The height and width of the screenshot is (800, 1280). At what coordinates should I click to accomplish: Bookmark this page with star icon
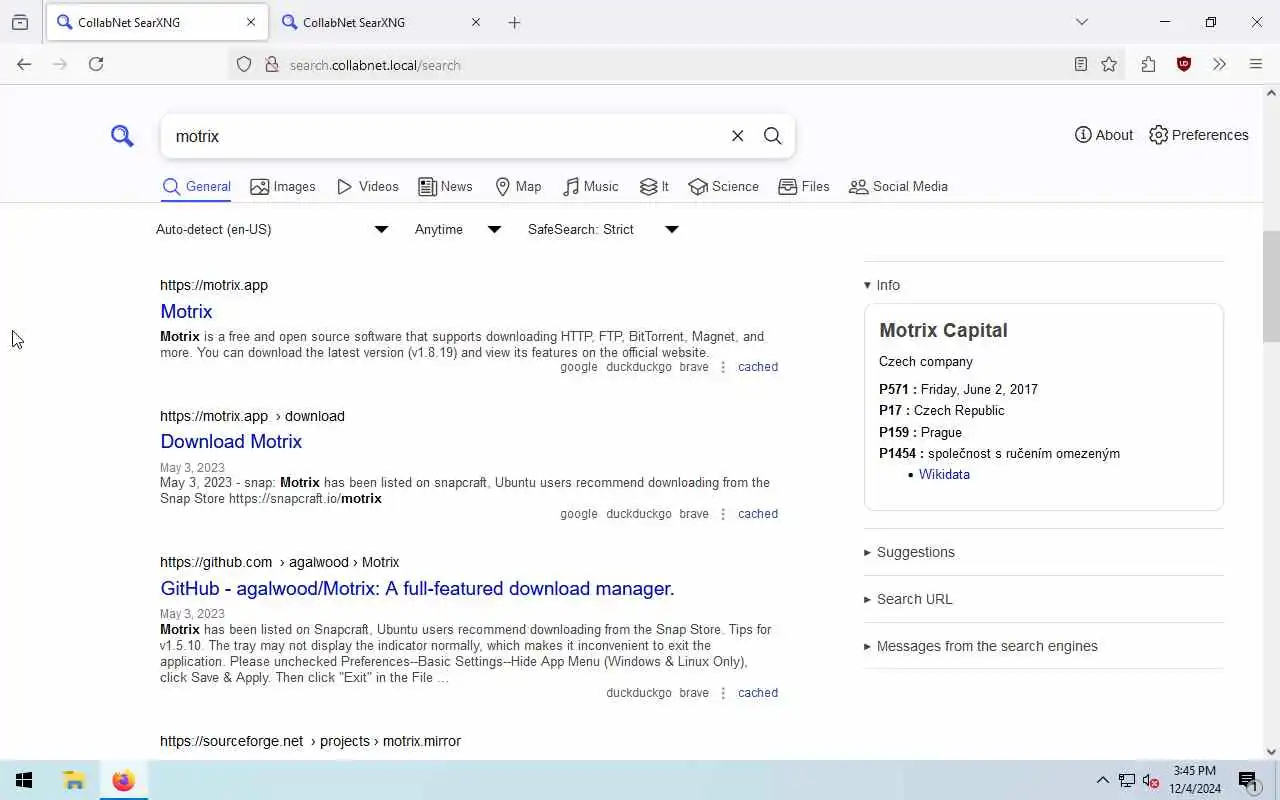(x=1109, y=65)
